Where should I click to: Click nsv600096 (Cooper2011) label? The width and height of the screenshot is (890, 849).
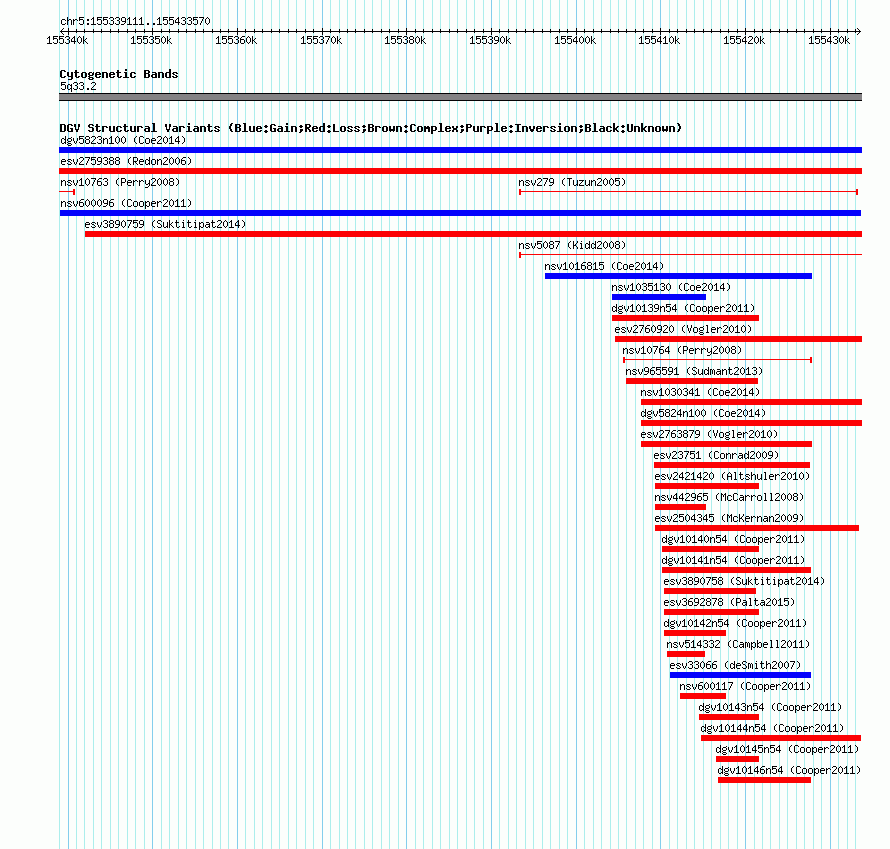click(126, 203)
